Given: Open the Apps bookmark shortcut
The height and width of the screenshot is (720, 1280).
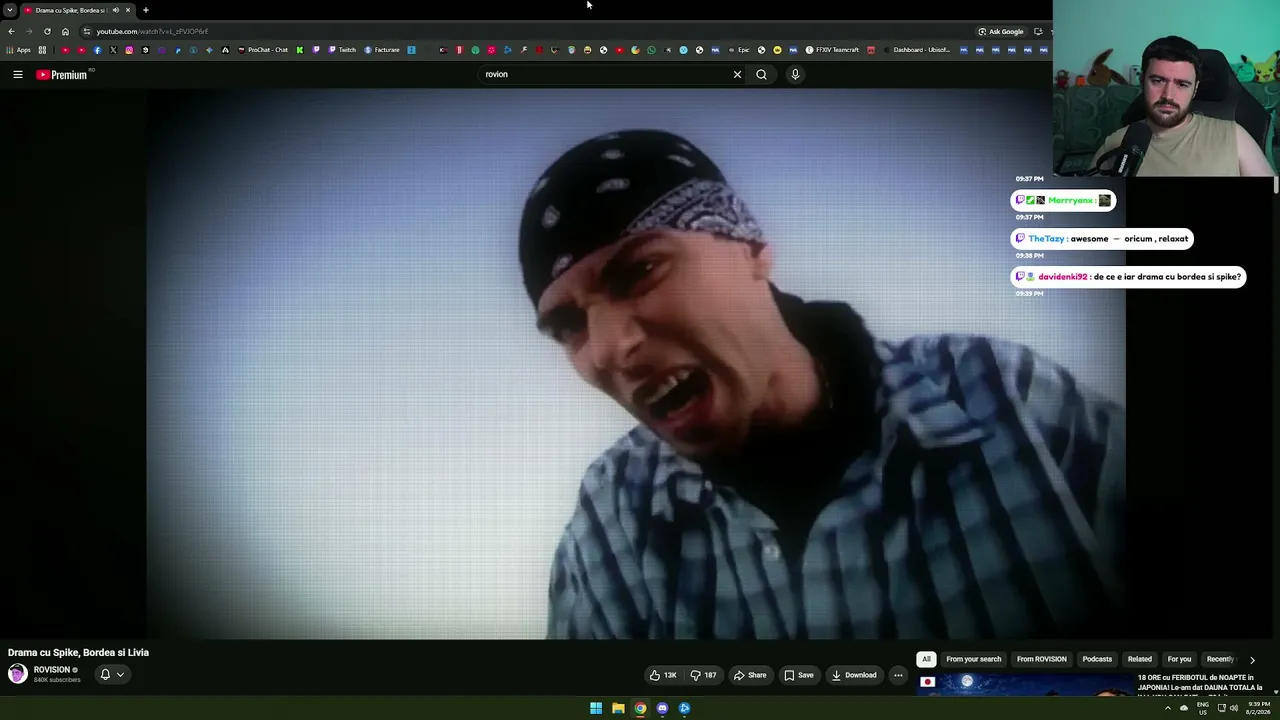Looking at the screenshot, I should [x=19, y=50].
